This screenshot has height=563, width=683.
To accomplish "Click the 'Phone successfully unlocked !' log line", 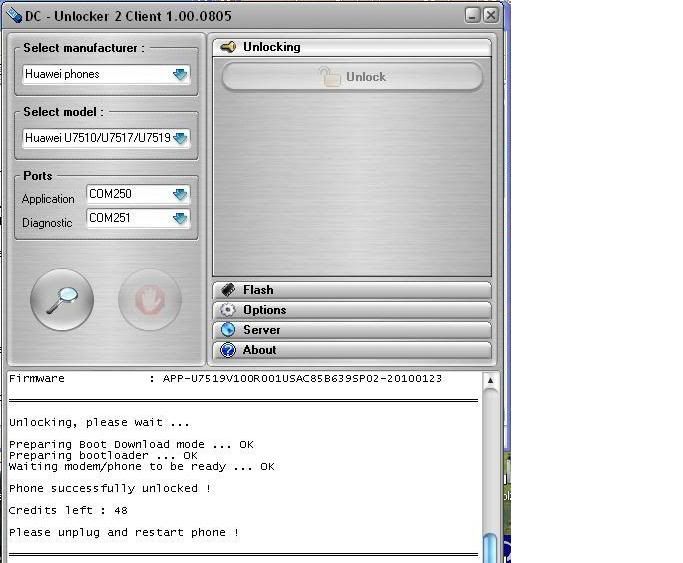I will pyautogui.click(x=110, y=489).
